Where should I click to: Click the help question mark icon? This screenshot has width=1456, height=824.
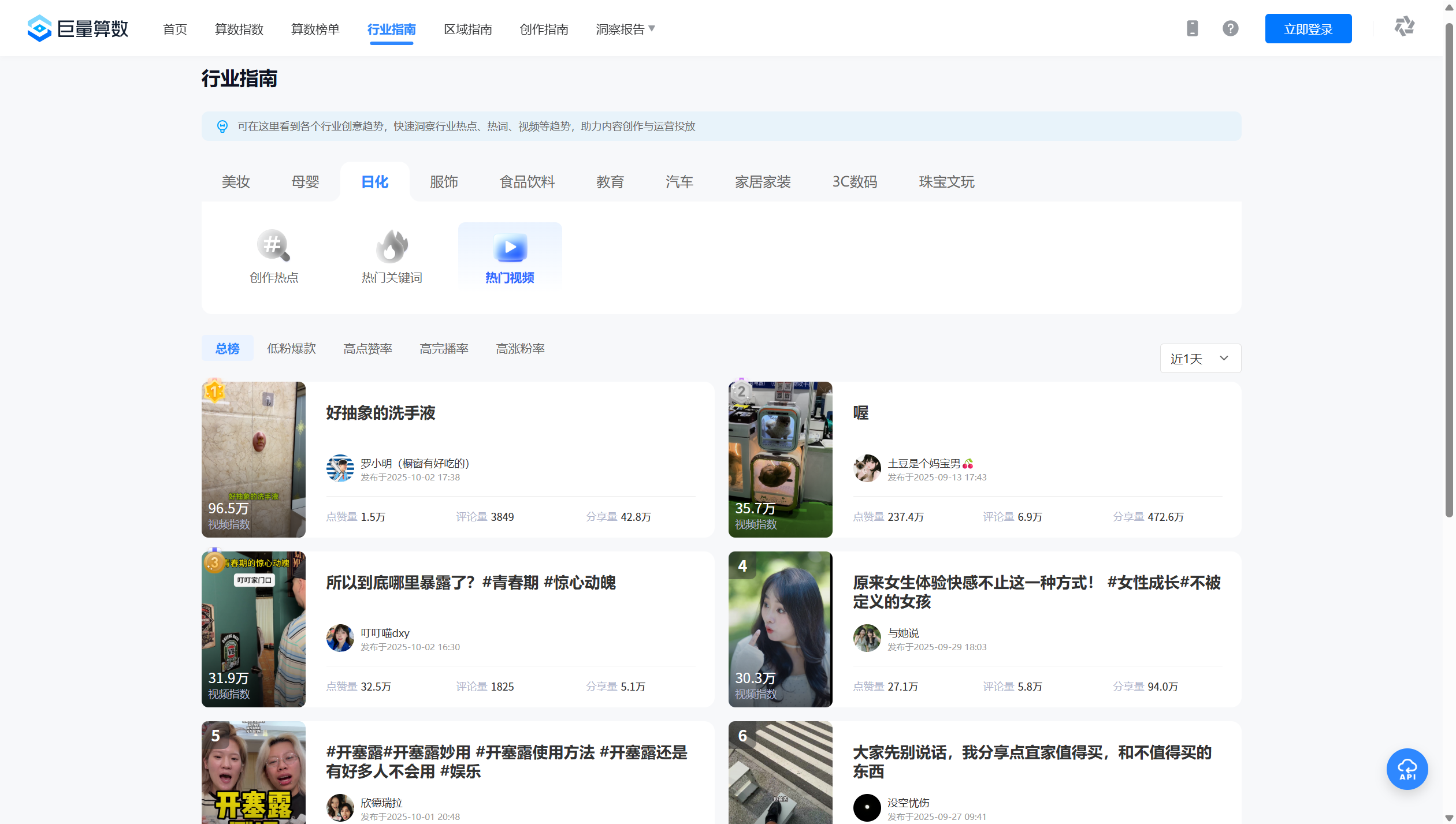[x=1230, y=28]
